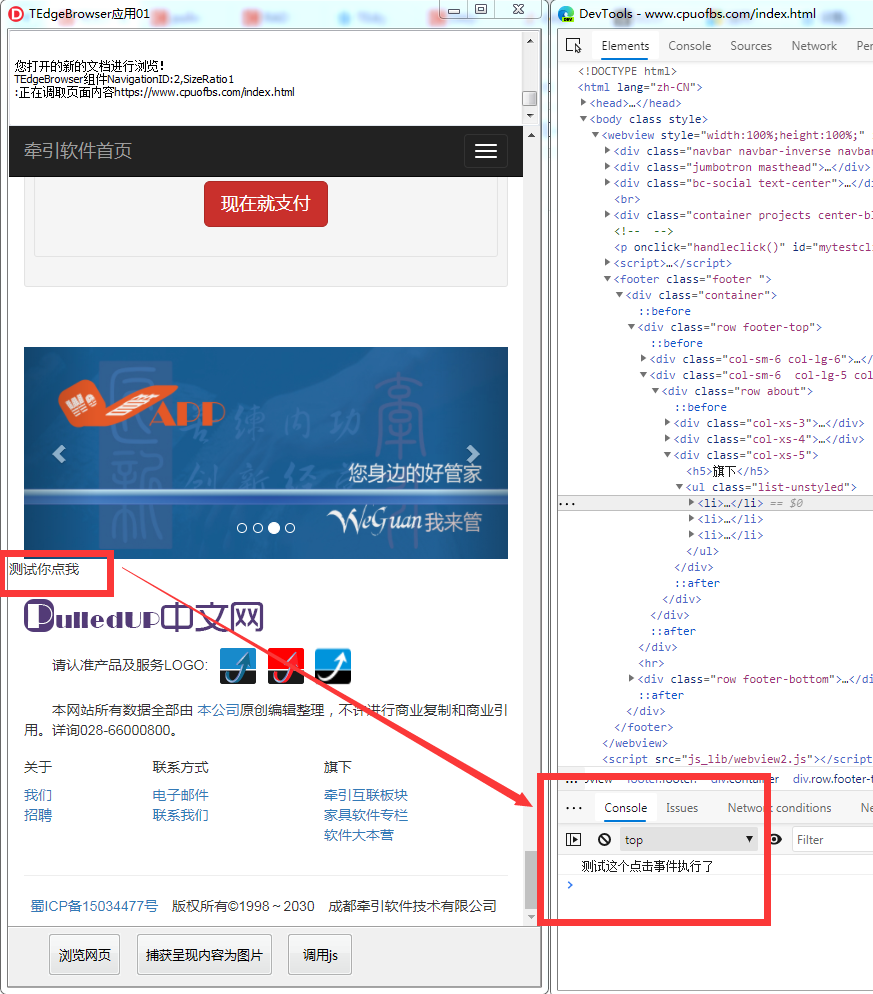Viewport: 873px width, 994px height.
Task: Select the drawer Issues tab
Action: tap(682, 808)
